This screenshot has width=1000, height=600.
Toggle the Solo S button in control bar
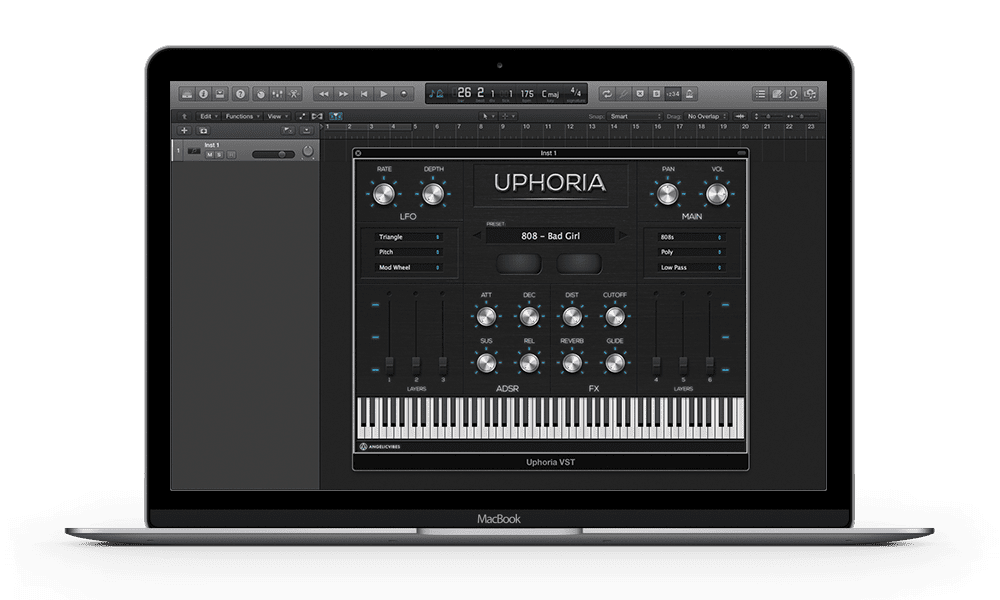656,94
